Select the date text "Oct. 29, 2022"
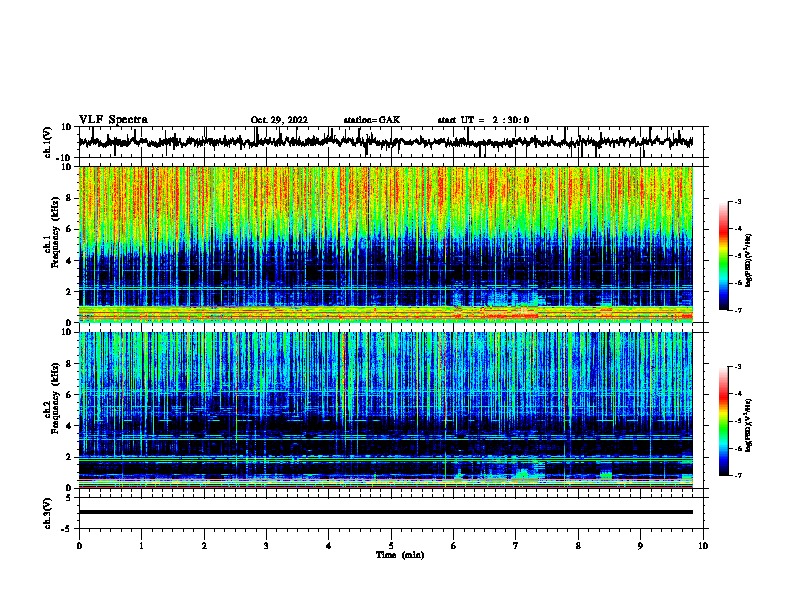Viewport: 792px width, 612px height. (279, 120)
